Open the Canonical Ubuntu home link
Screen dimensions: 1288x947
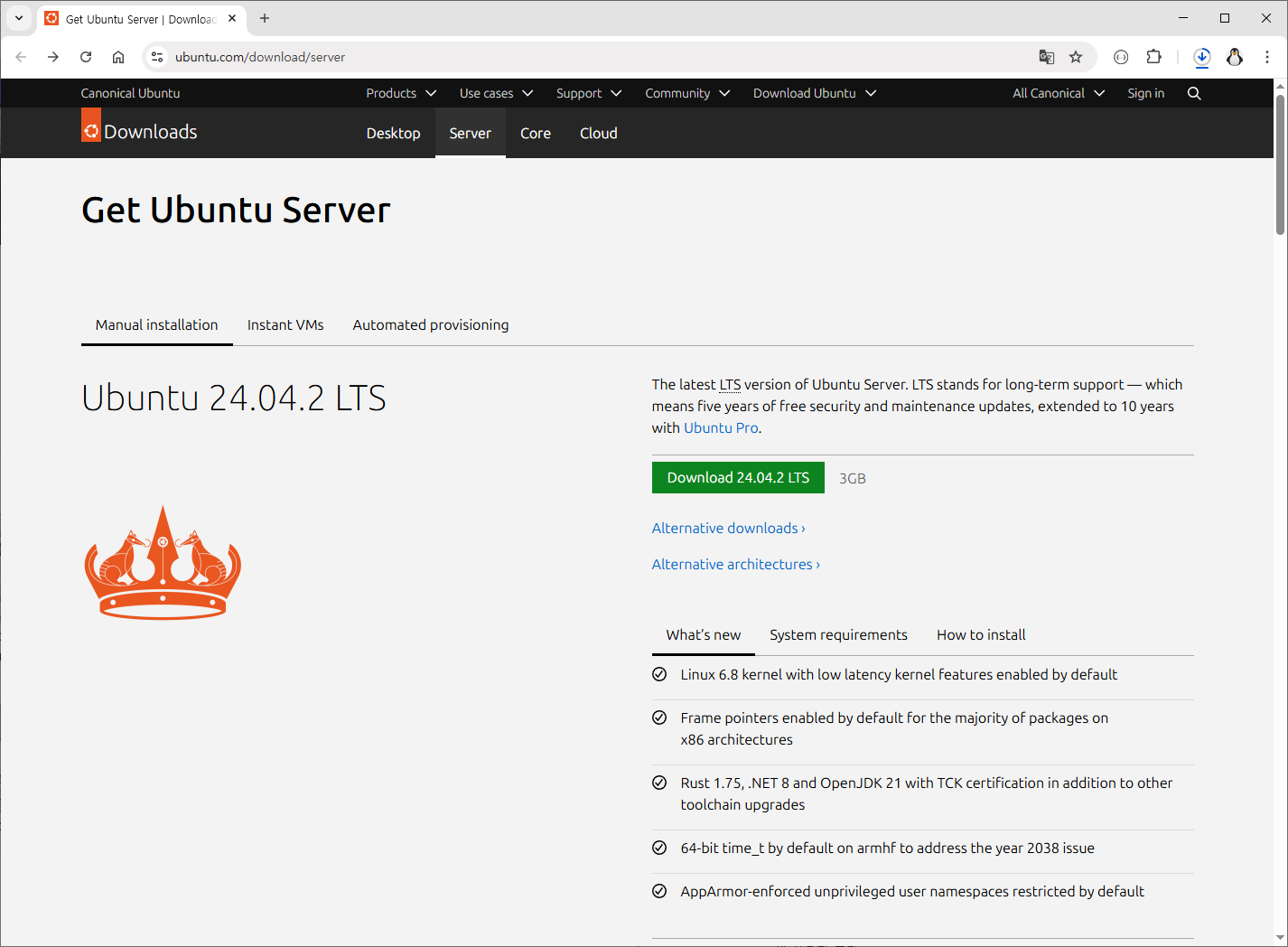130,93
